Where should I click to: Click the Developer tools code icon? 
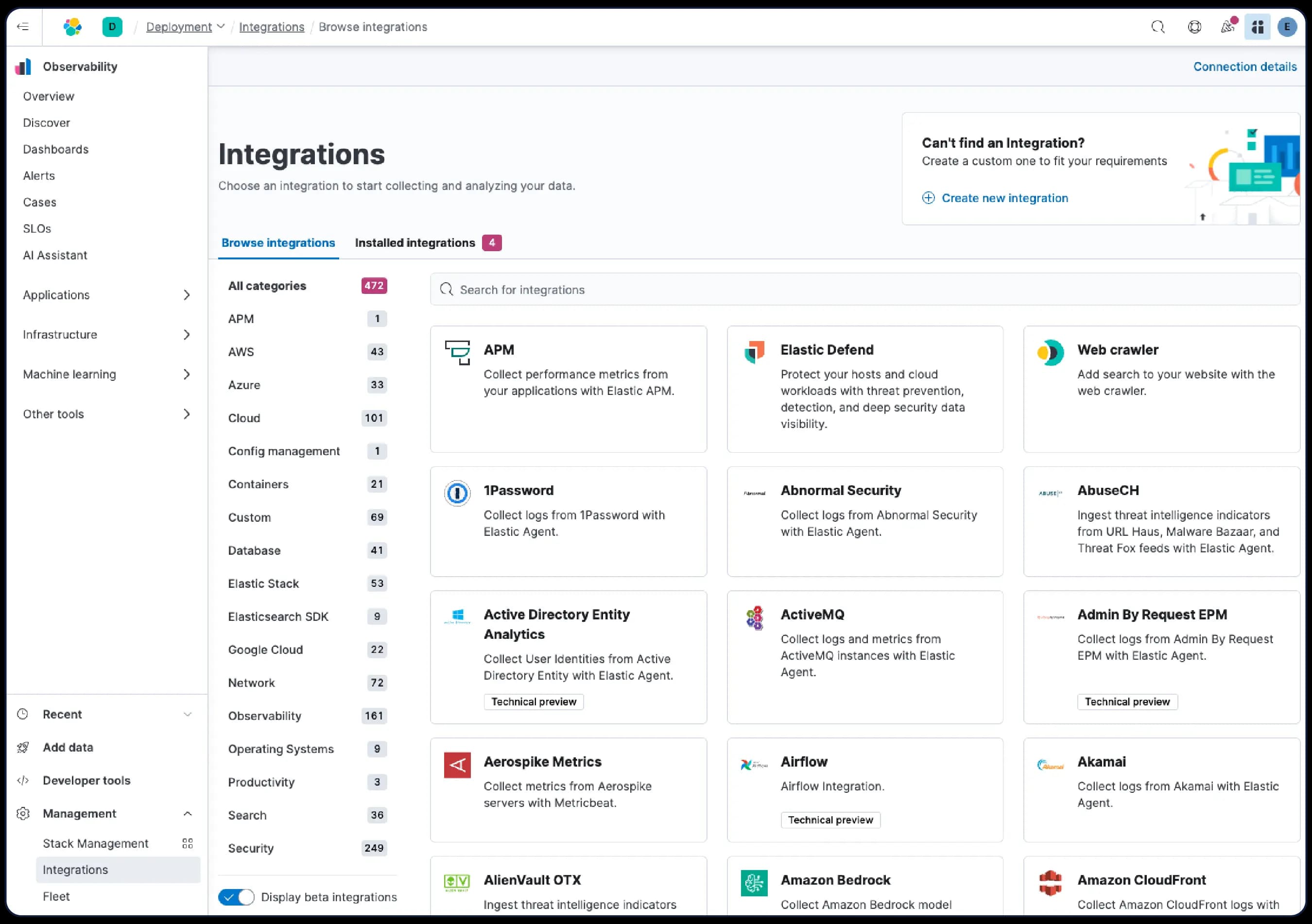23,780
